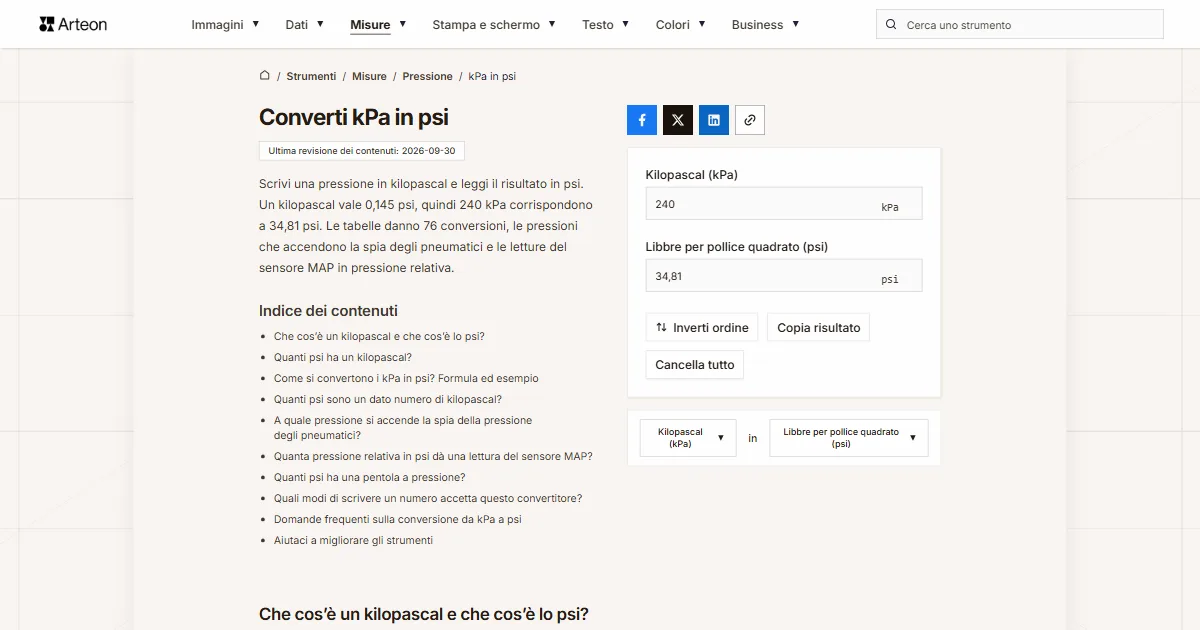The image size is (1200, 630).
Task: Share page on LinkedIn
Action: [x=714, y=120]
